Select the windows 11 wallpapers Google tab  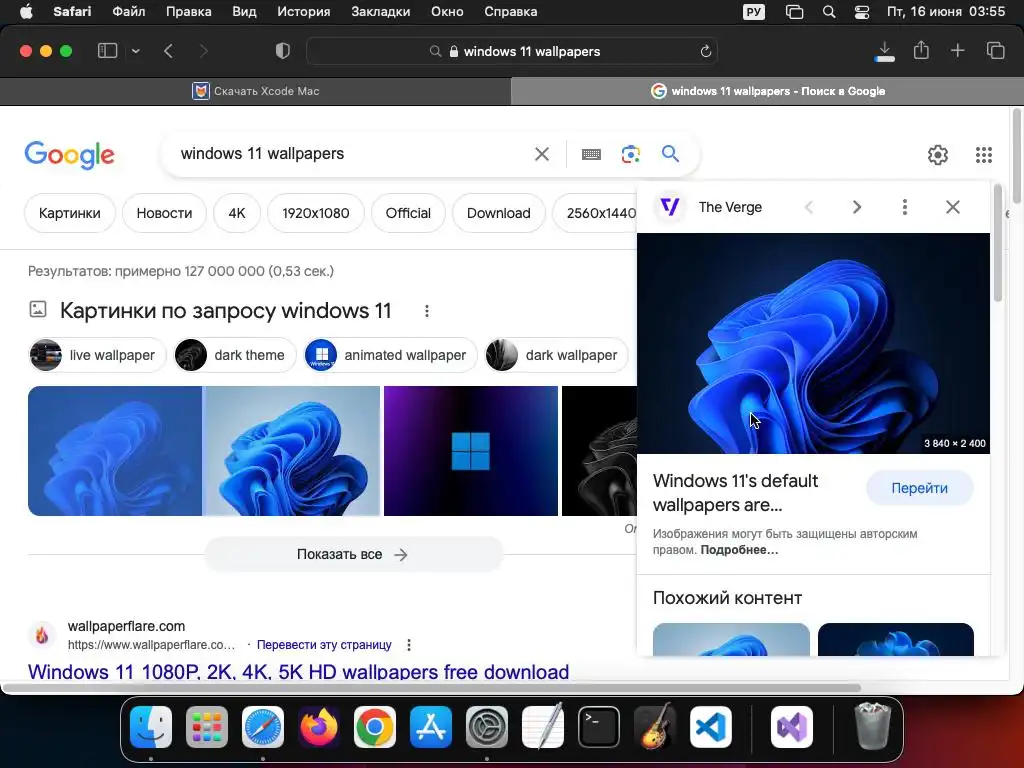coord(767,91)
